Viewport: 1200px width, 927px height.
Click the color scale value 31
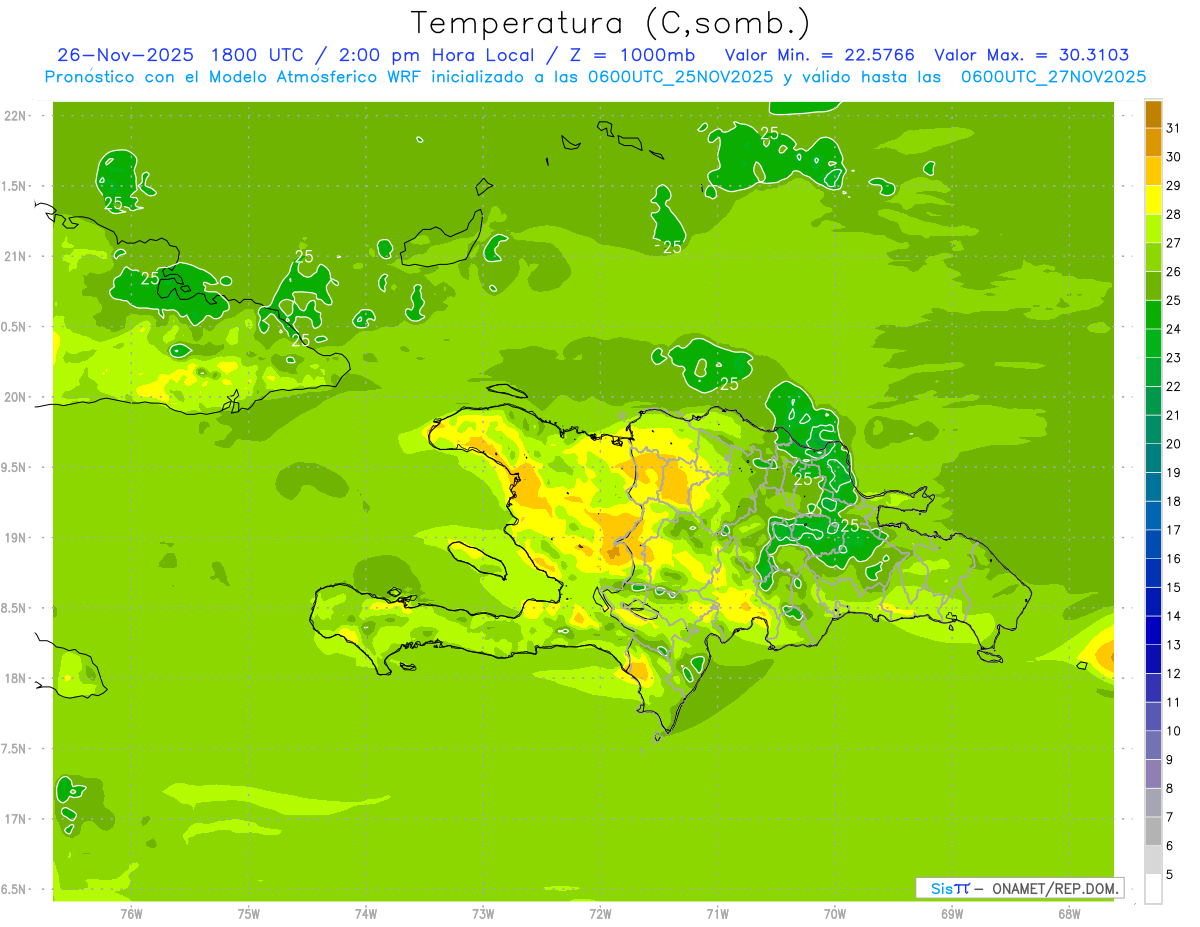point(1174,128)
